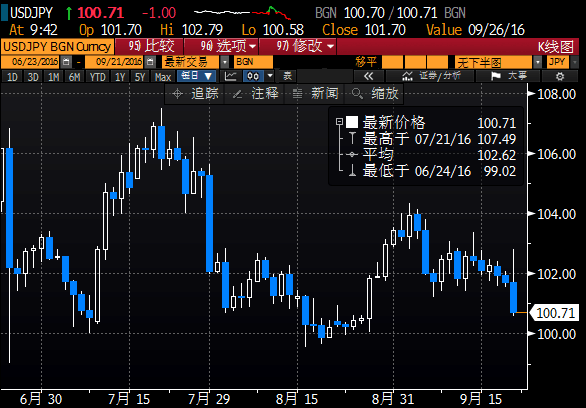
Task: Open the chart settings gear icon
Action: [559, 77]
